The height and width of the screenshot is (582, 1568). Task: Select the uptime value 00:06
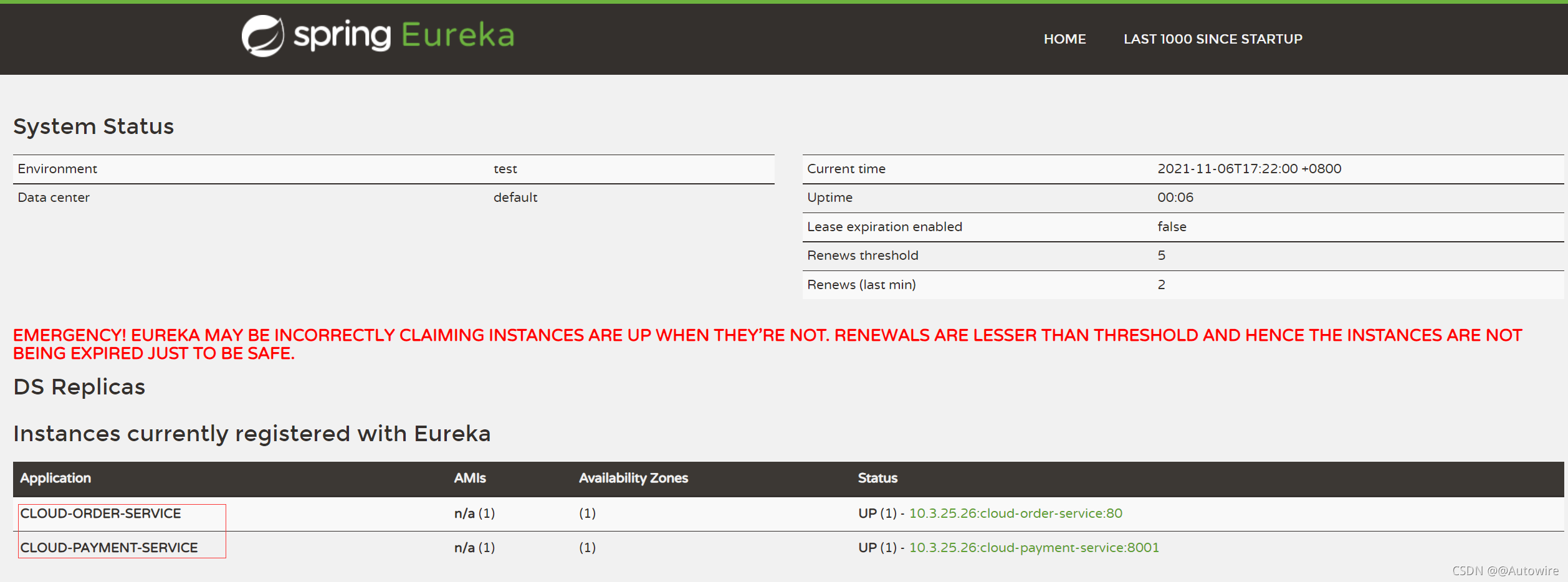(1175, 198)
